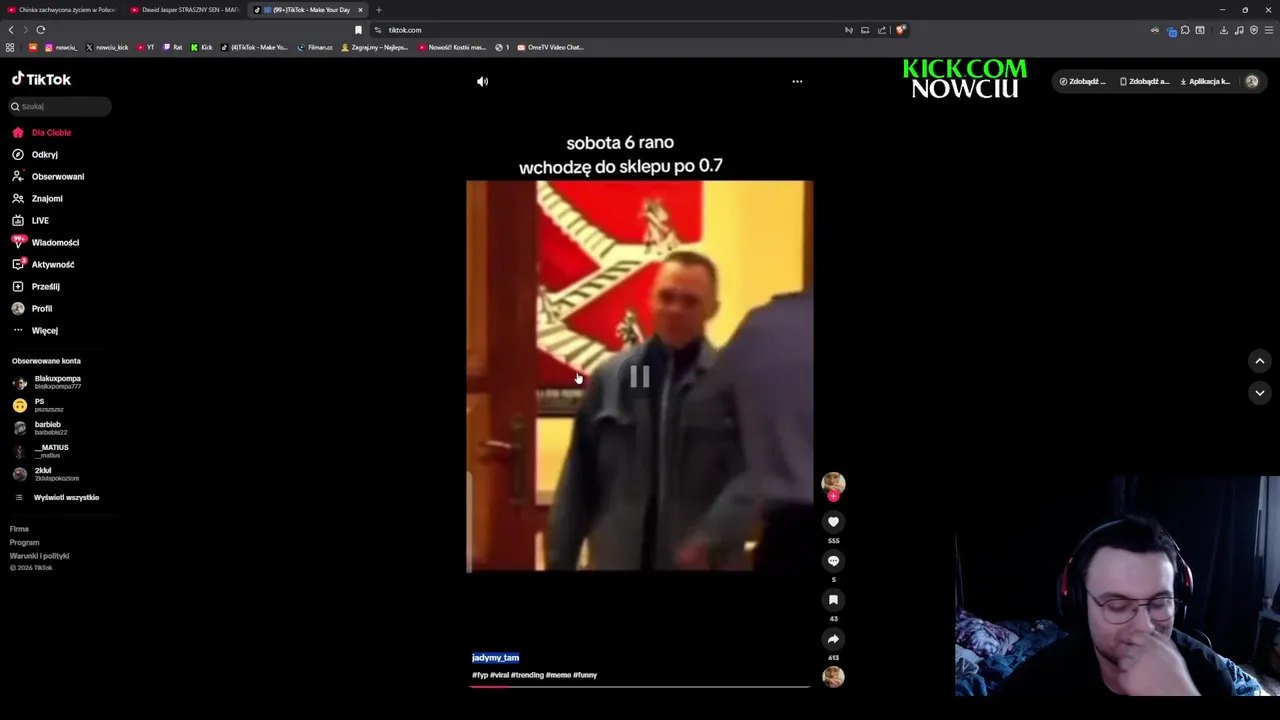
Task: Open the Odkryj page
Action: tap(36, 154)
